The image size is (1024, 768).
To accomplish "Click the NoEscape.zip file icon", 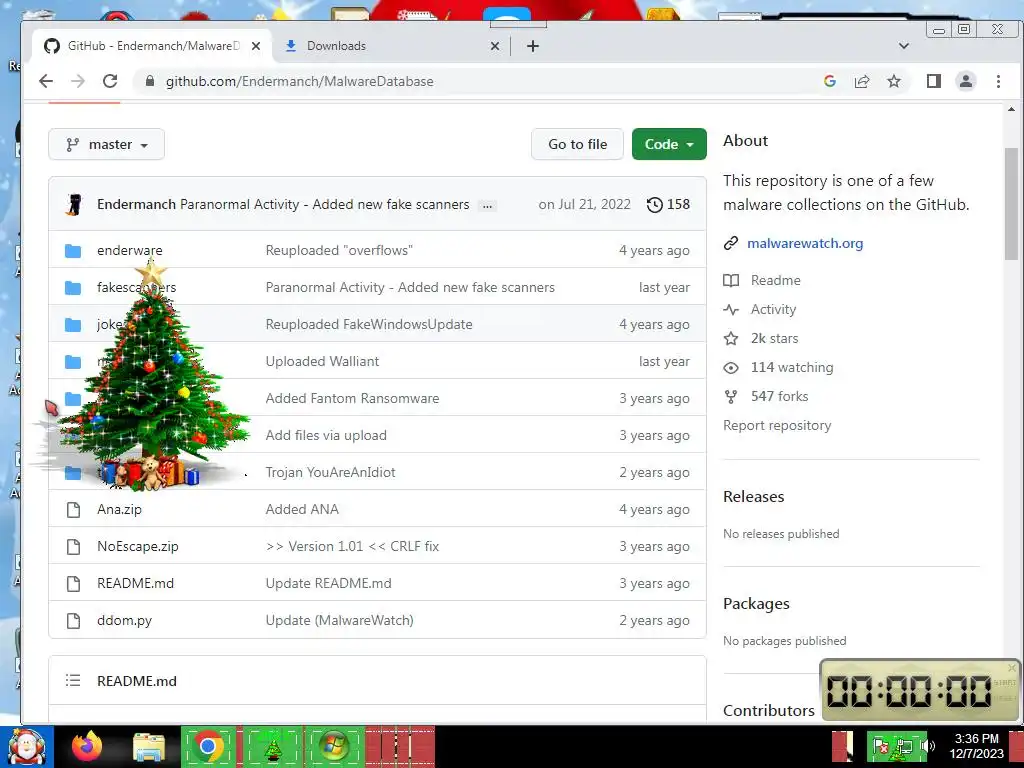I will [74, 547].
